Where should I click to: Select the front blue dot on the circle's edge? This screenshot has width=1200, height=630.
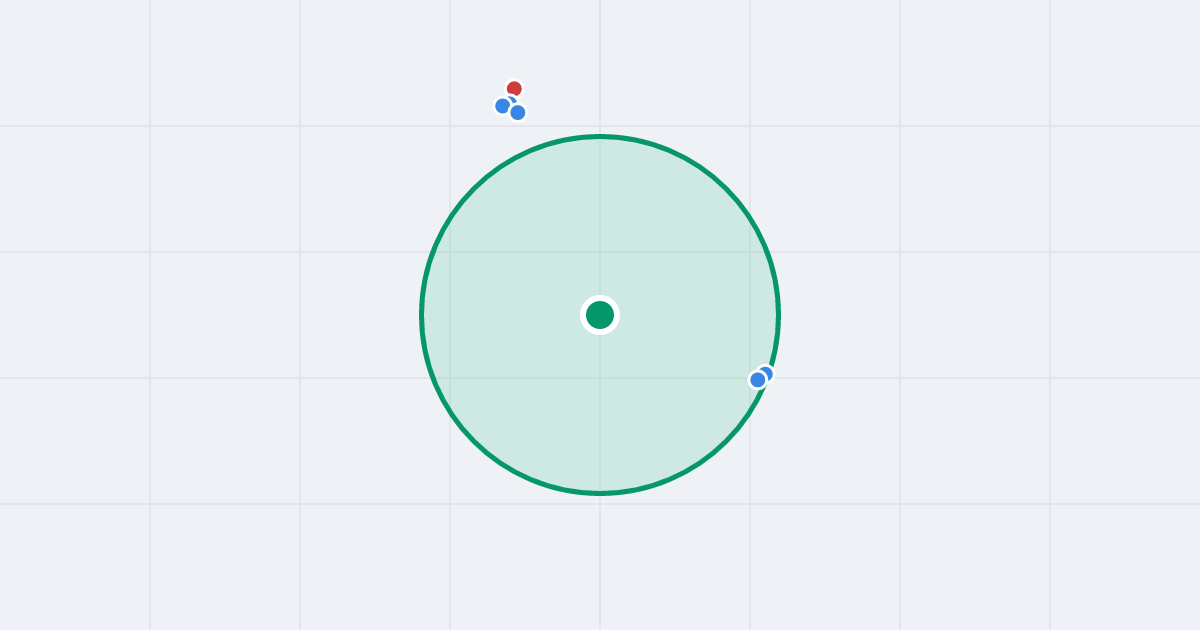tap(758, 380)
